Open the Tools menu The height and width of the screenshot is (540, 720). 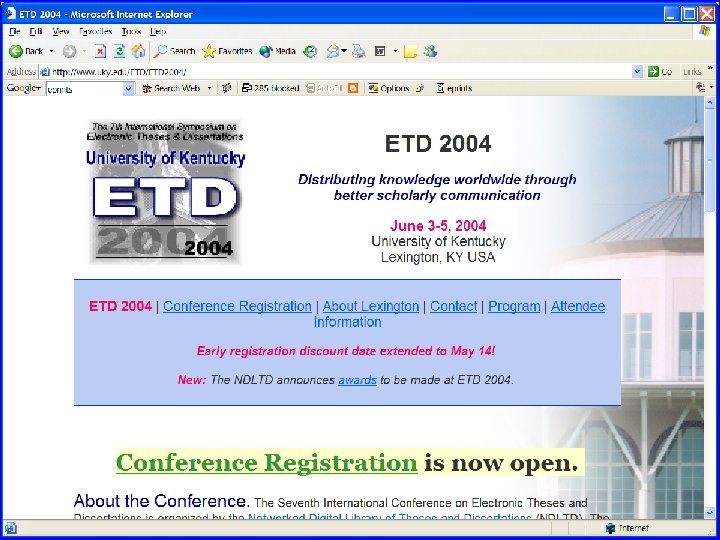click(131, 31)
